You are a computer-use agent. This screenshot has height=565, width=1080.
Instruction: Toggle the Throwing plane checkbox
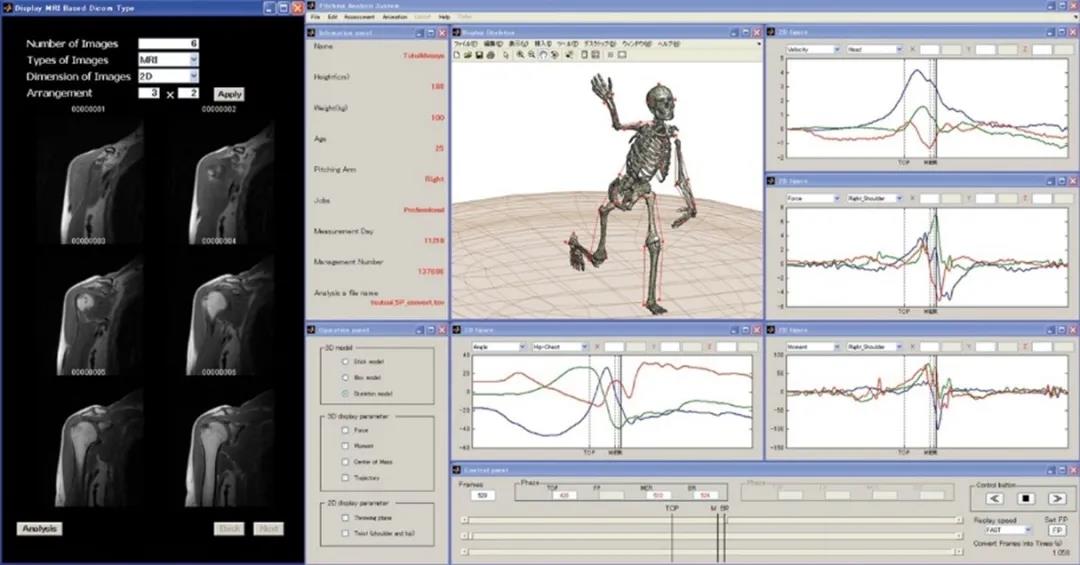point(346,518)
